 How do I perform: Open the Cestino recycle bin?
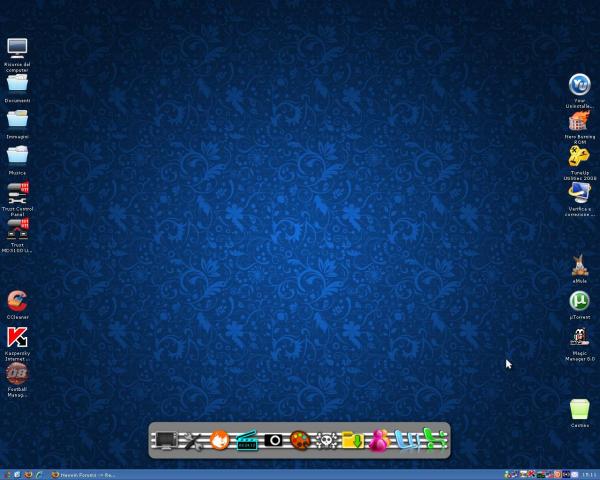pyautogui.click(x=579, y=413)
